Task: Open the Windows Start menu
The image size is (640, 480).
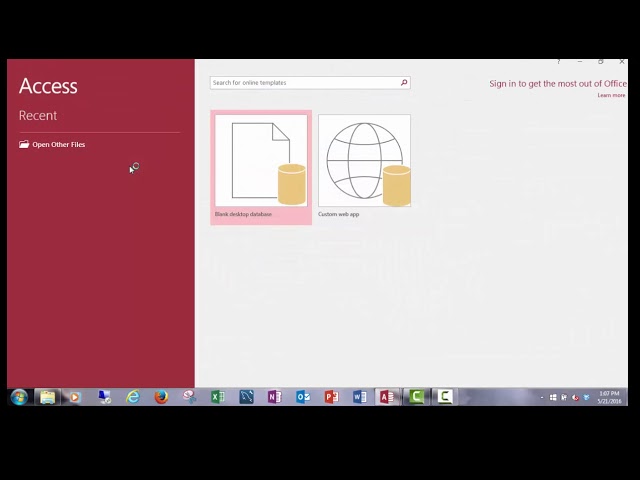Action: (19, 397)
